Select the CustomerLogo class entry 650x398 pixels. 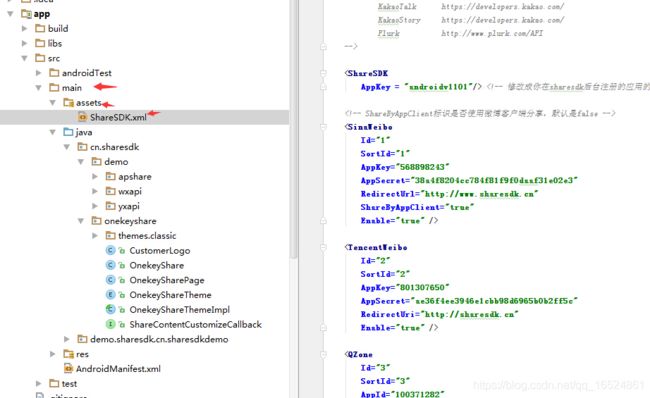[160, 250]
